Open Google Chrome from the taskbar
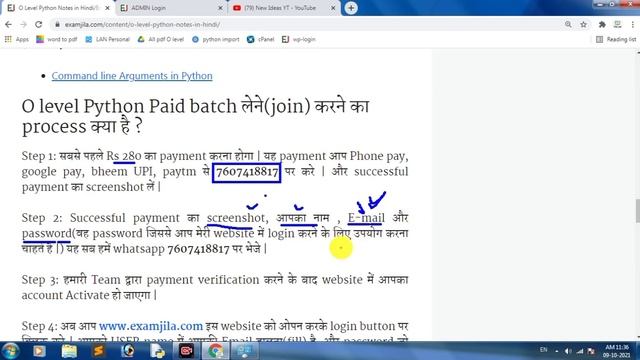Viewport: 640px width, 360px height. point(216,351)
